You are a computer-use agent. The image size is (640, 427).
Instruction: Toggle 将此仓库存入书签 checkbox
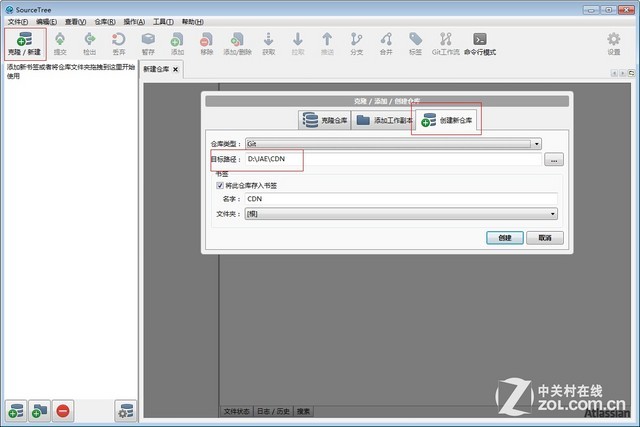(220, 185)
